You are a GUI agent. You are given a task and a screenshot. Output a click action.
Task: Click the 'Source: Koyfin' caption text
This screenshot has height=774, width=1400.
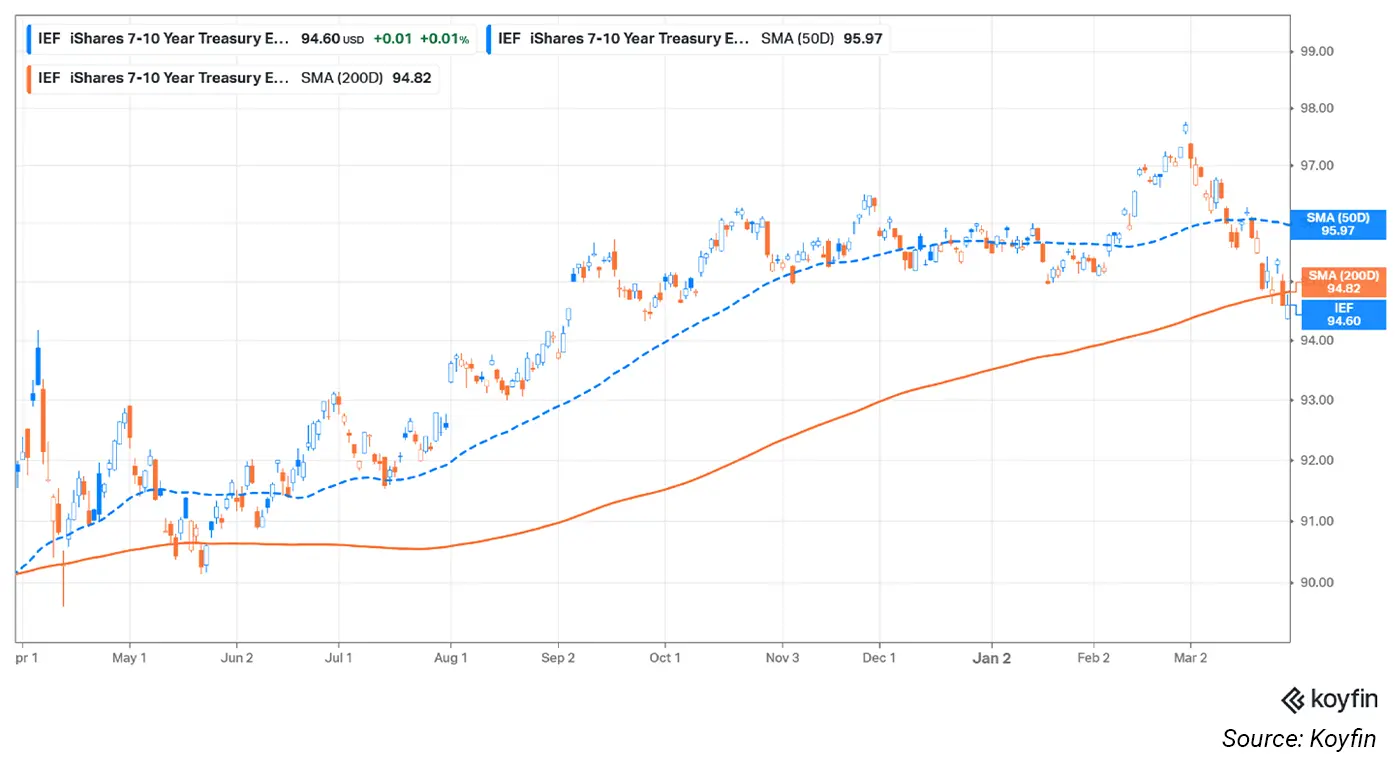1298,739
